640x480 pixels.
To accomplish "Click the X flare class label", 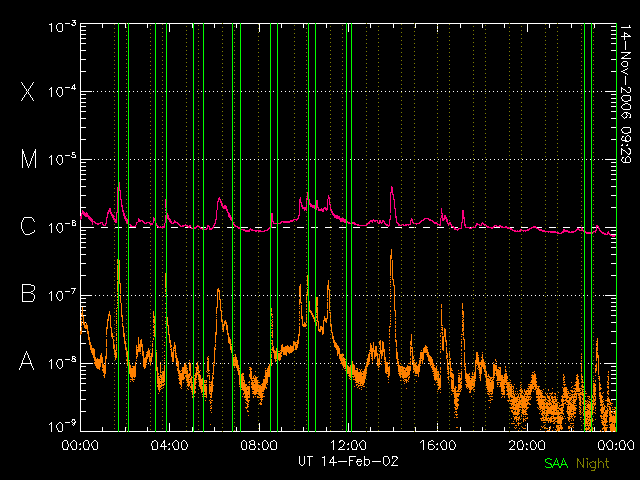I will (x=28, y=91).
